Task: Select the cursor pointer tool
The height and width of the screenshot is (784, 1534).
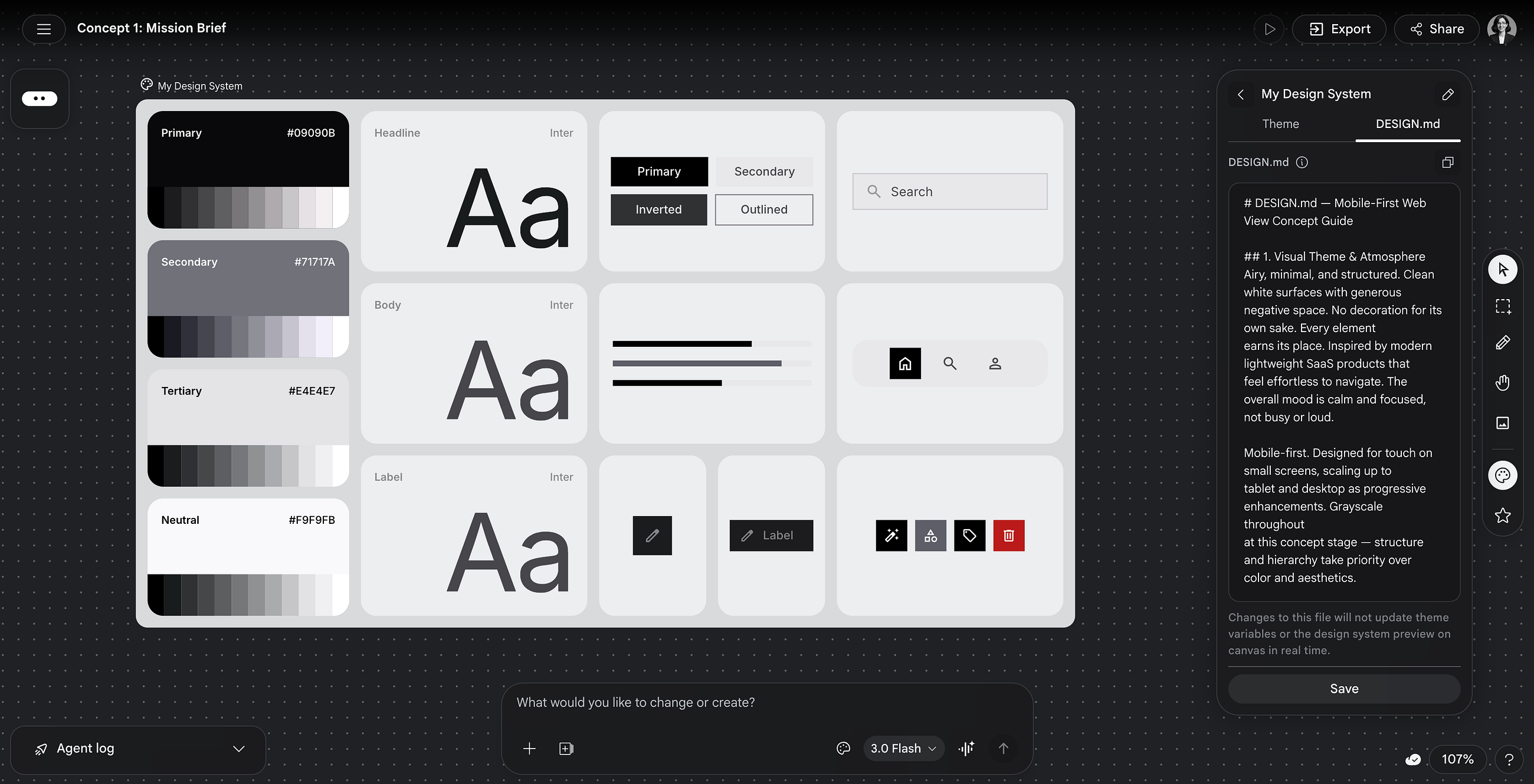Action: click(1503, 270)
